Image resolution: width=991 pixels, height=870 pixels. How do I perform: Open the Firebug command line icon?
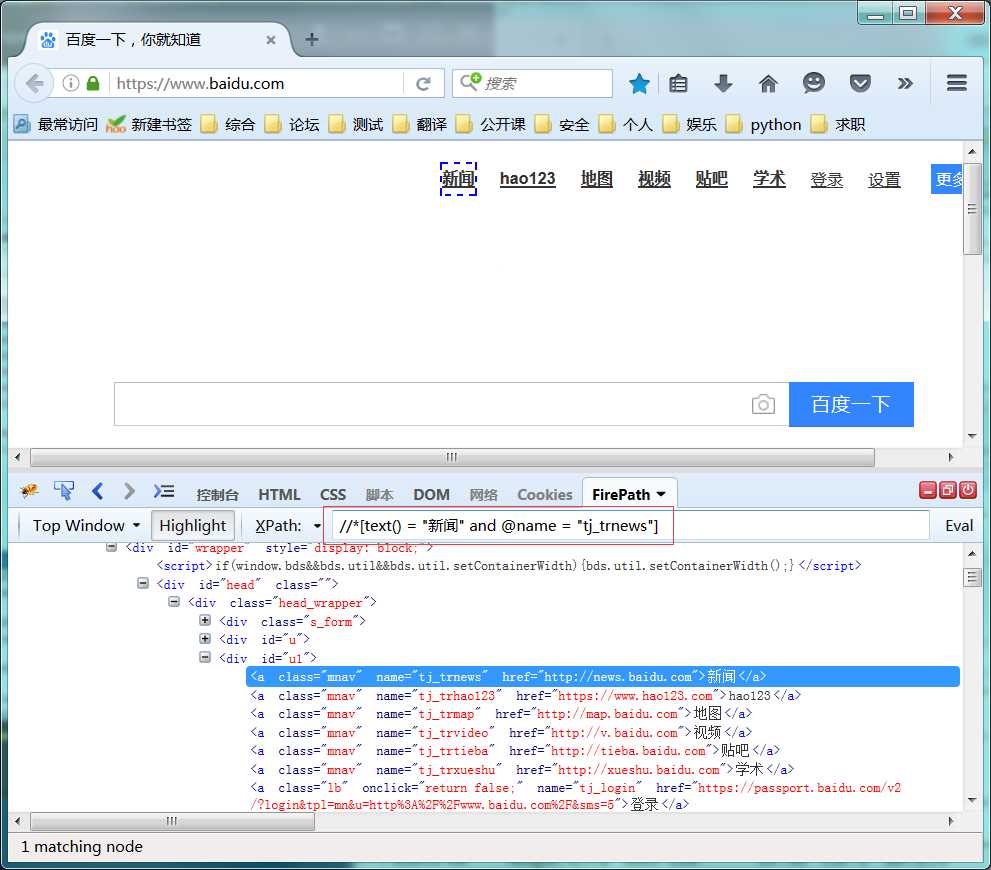[x=164, y=491]
